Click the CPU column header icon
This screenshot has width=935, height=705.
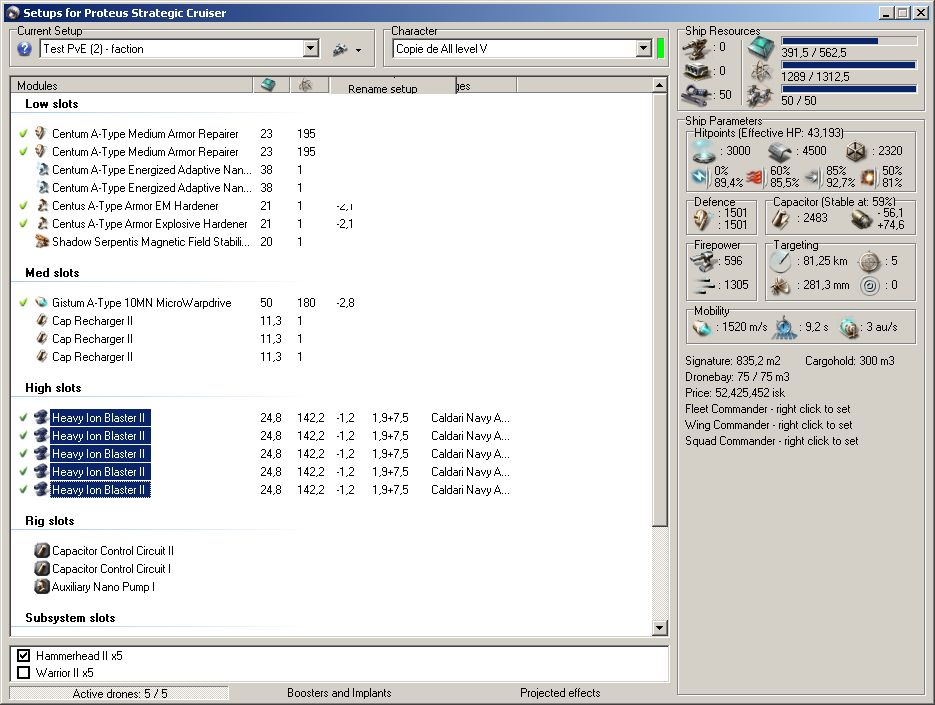(268, 86)
